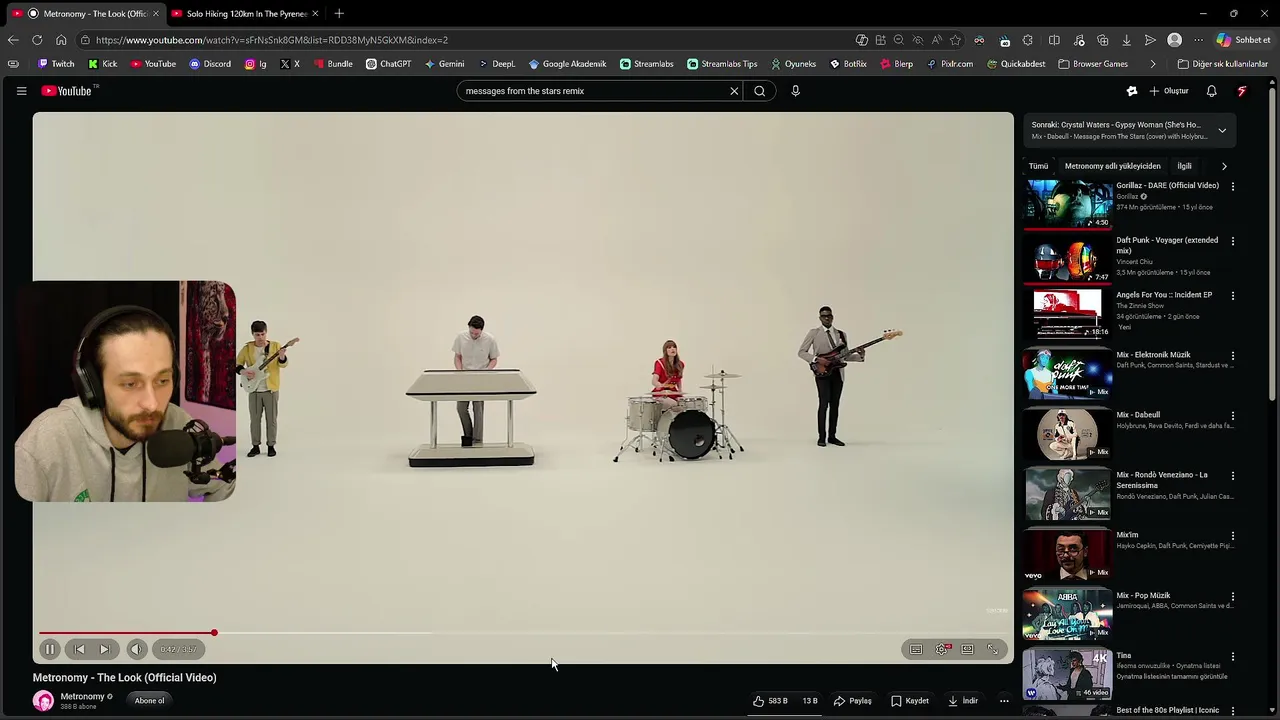Open Gorillaz DARE video thumbnail
The height and width of the screenshot is (720, 1280).
pos(1068,204)
